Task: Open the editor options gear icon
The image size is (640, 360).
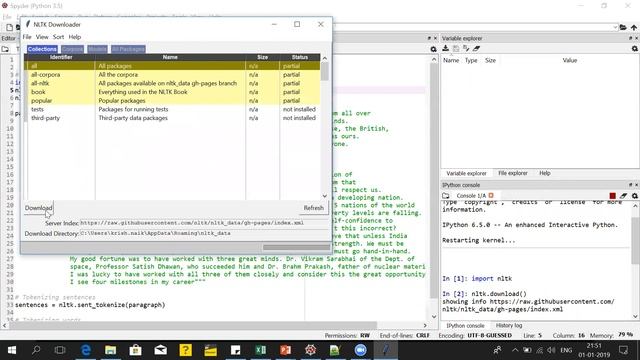Action: (x=433, y=49)
